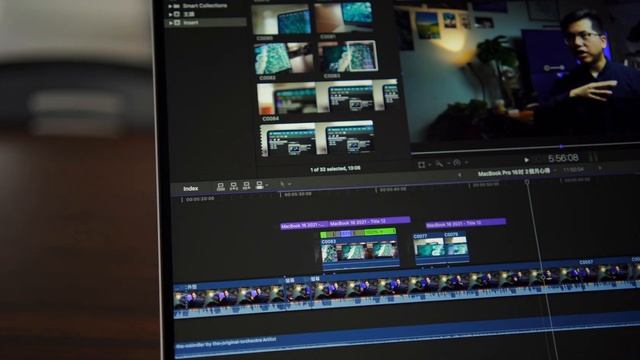Click ruler mark 00:05:30:00
The image size is (640, 360).
298,194
